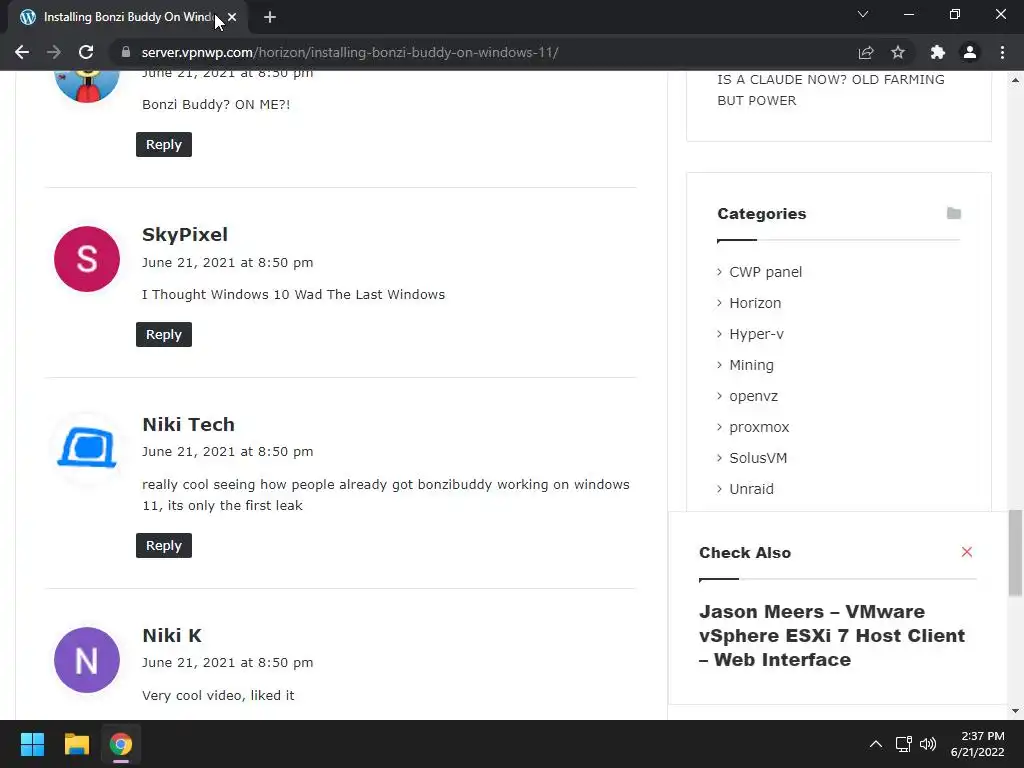1024x768 pixels.
Task: Click the scrollbar up arrow
Action: (1015, 80)
